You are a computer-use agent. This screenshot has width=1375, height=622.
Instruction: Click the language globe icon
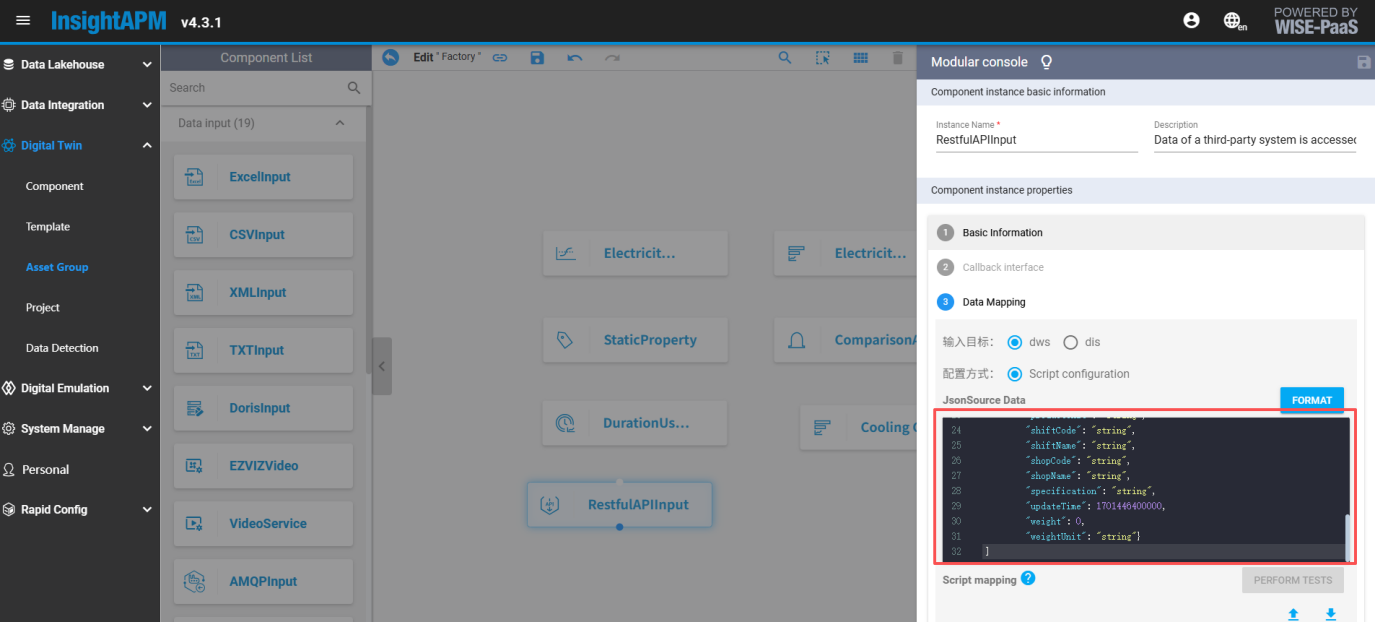tap(1233, 21)
